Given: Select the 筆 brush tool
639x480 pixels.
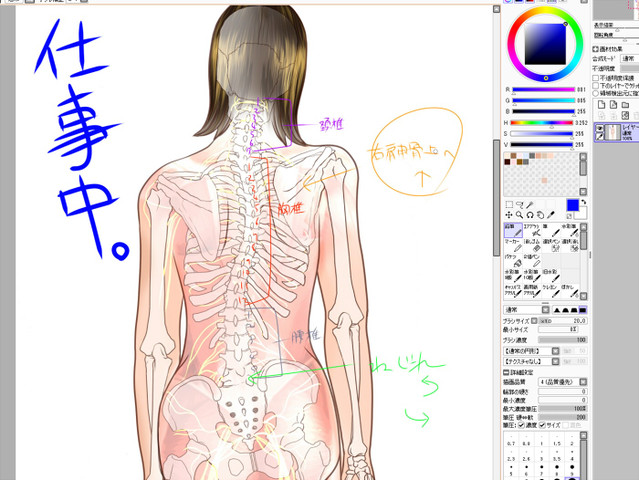Looking at the screenshot, I should [x=551, y=230].
